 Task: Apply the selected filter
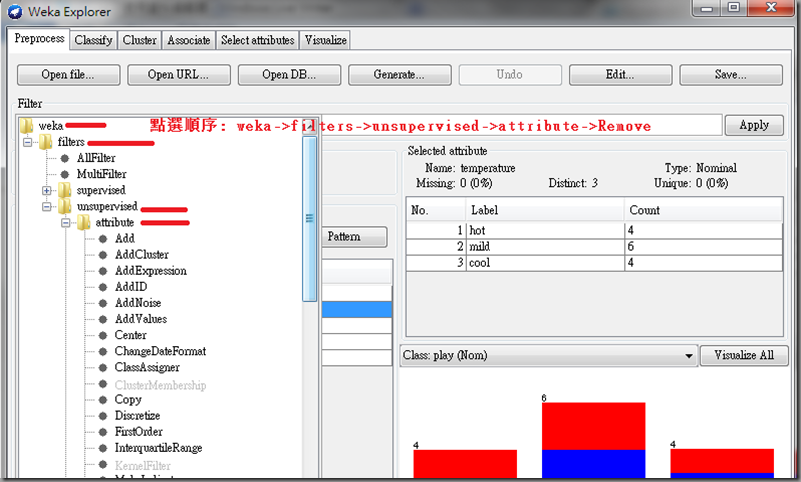click(754, 125)
